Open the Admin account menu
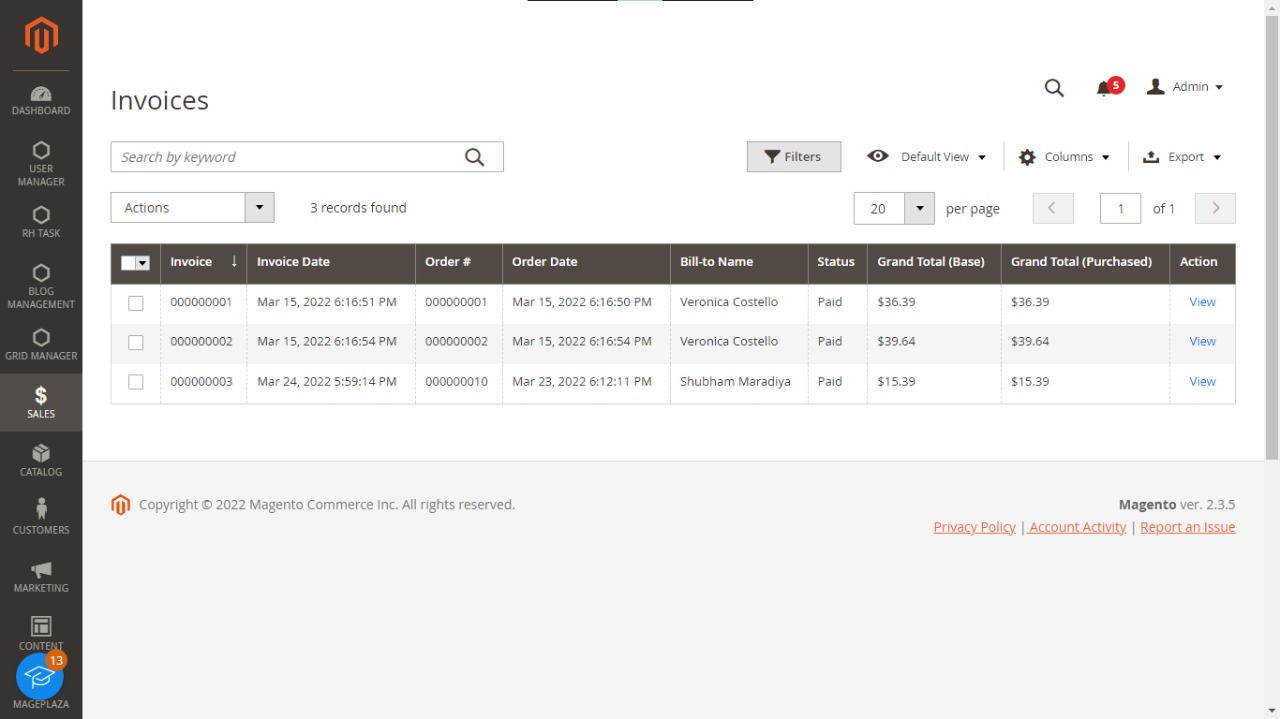Screen dimensions: 1280x719 (x=1185, y=87)
